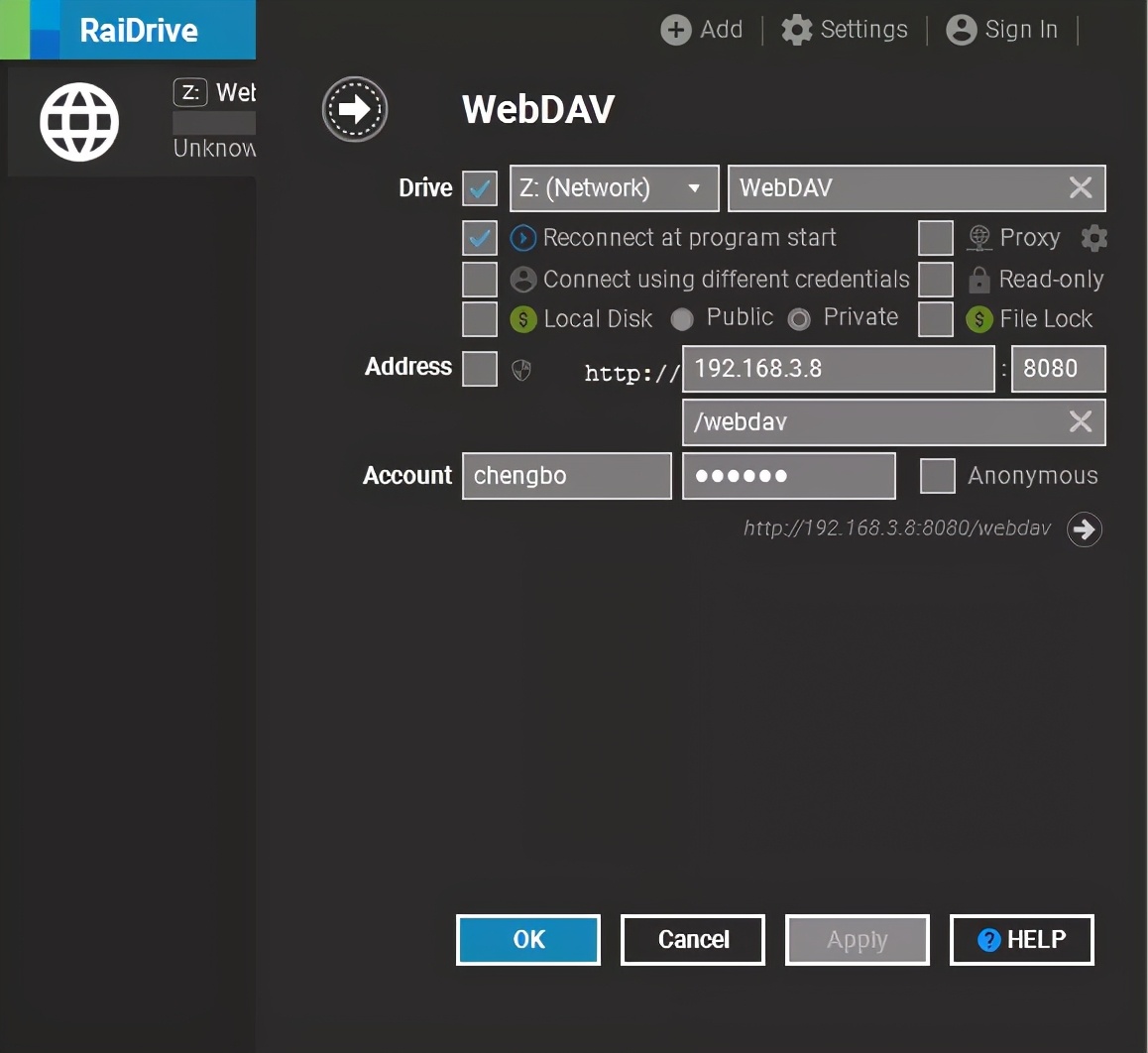The image size is (1148, 1053).
Task: Click the dashed circle arrow connect icon
Action: pos(355,109)
